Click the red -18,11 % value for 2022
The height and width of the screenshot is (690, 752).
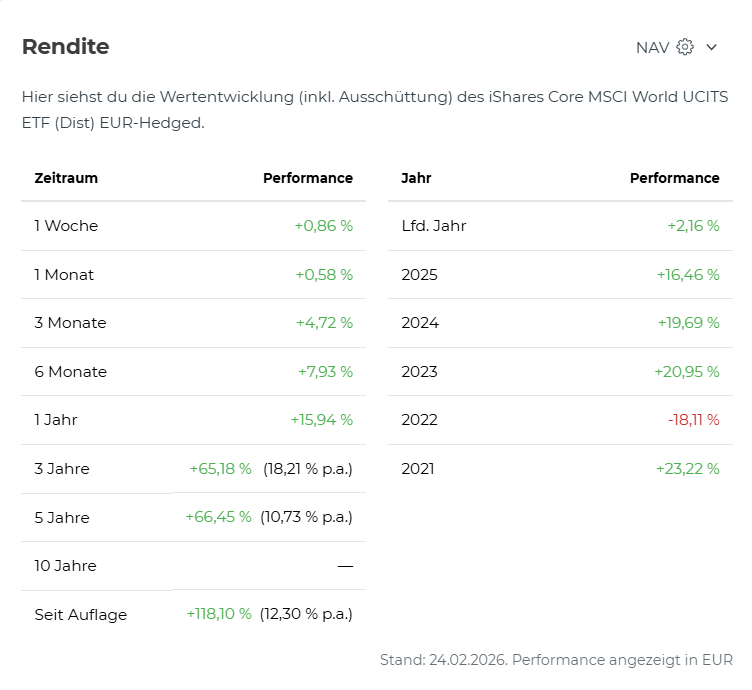(x=693, y=420)
